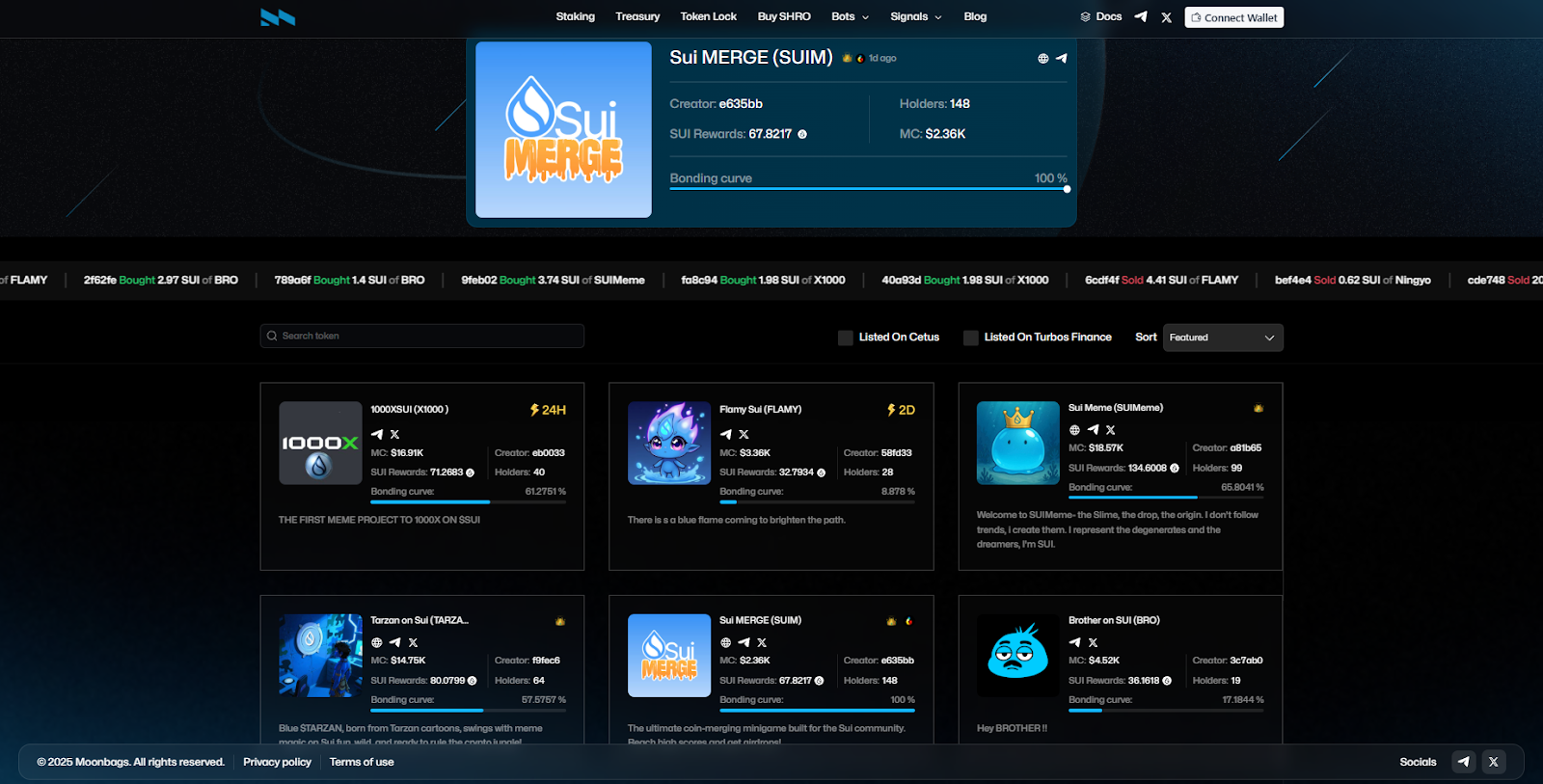The width and height of the screenshot is (1543, 784).
Task: Click the Tarzan on Sui thumbnail image
Action: click(x=321, y=656)
